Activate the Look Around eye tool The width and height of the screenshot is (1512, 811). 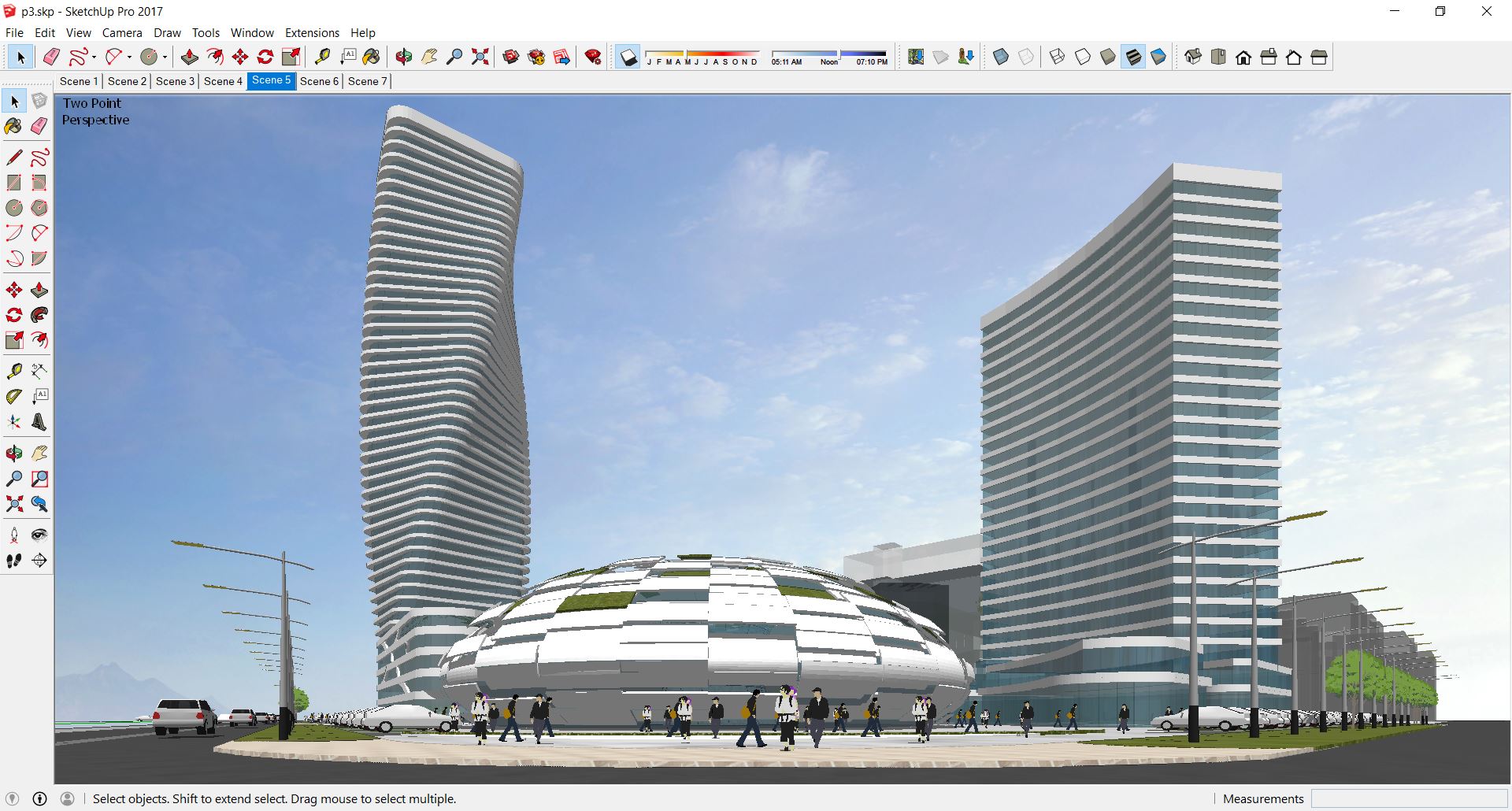click(39, 535)
